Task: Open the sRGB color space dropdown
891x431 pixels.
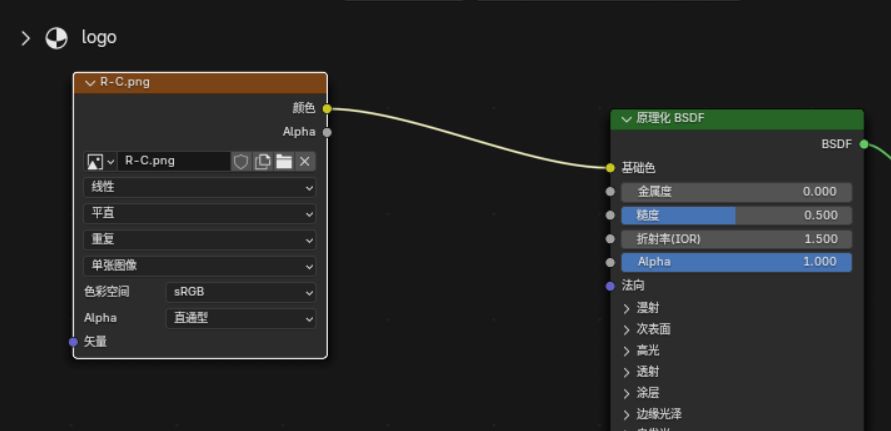Action: point(241,292)
